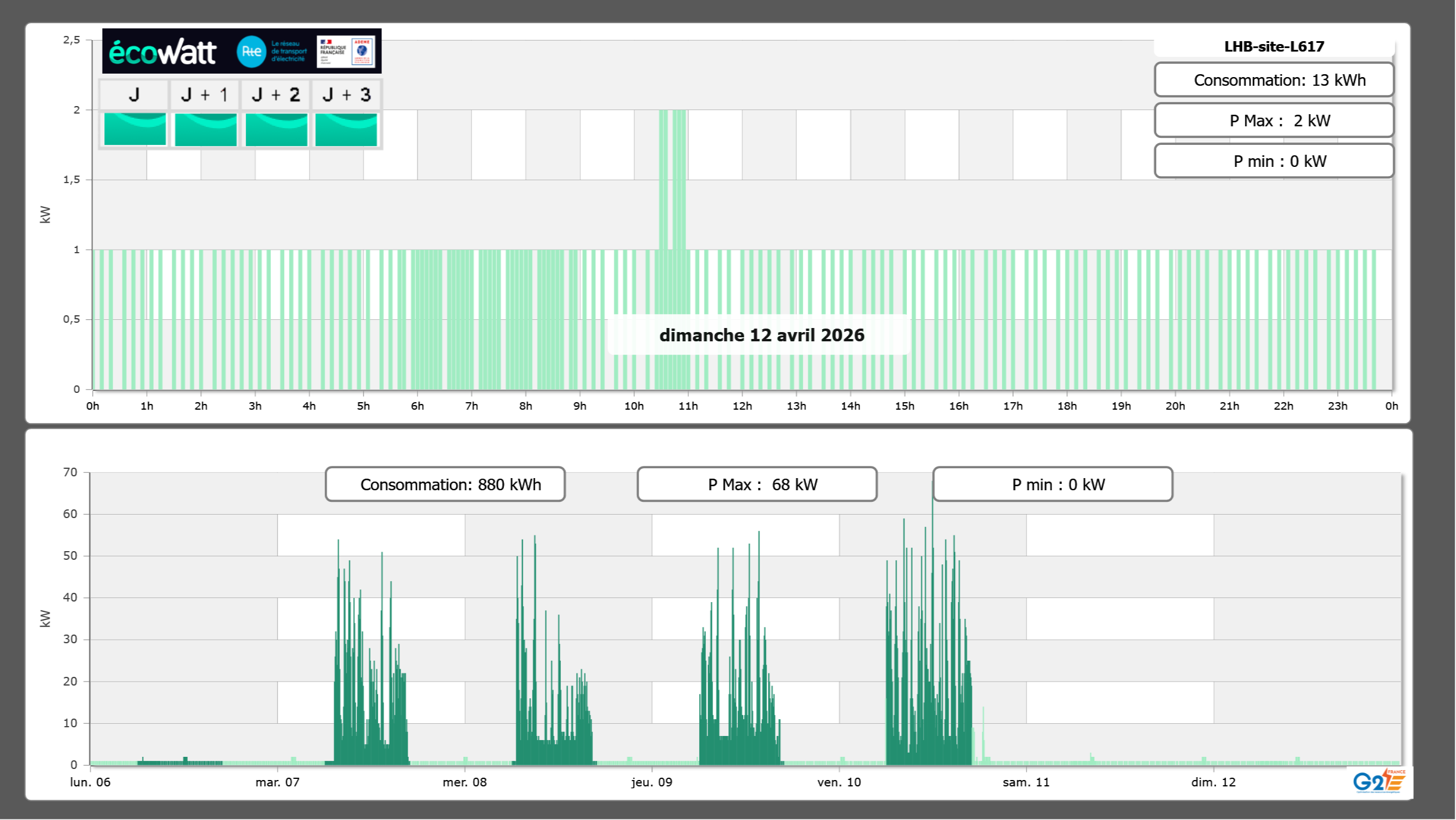Click the P Max : 68 kW box

(x=756, y=484)
